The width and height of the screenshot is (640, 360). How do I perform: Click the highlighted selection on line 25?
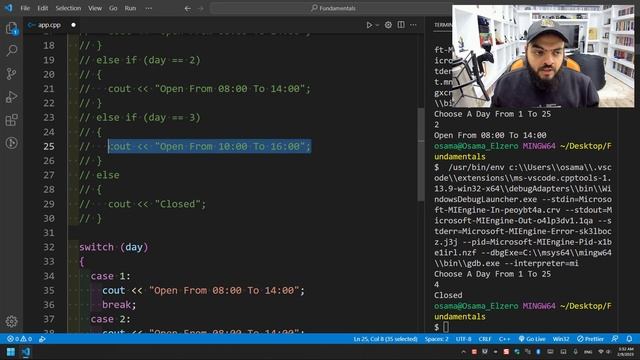point(210,147)
